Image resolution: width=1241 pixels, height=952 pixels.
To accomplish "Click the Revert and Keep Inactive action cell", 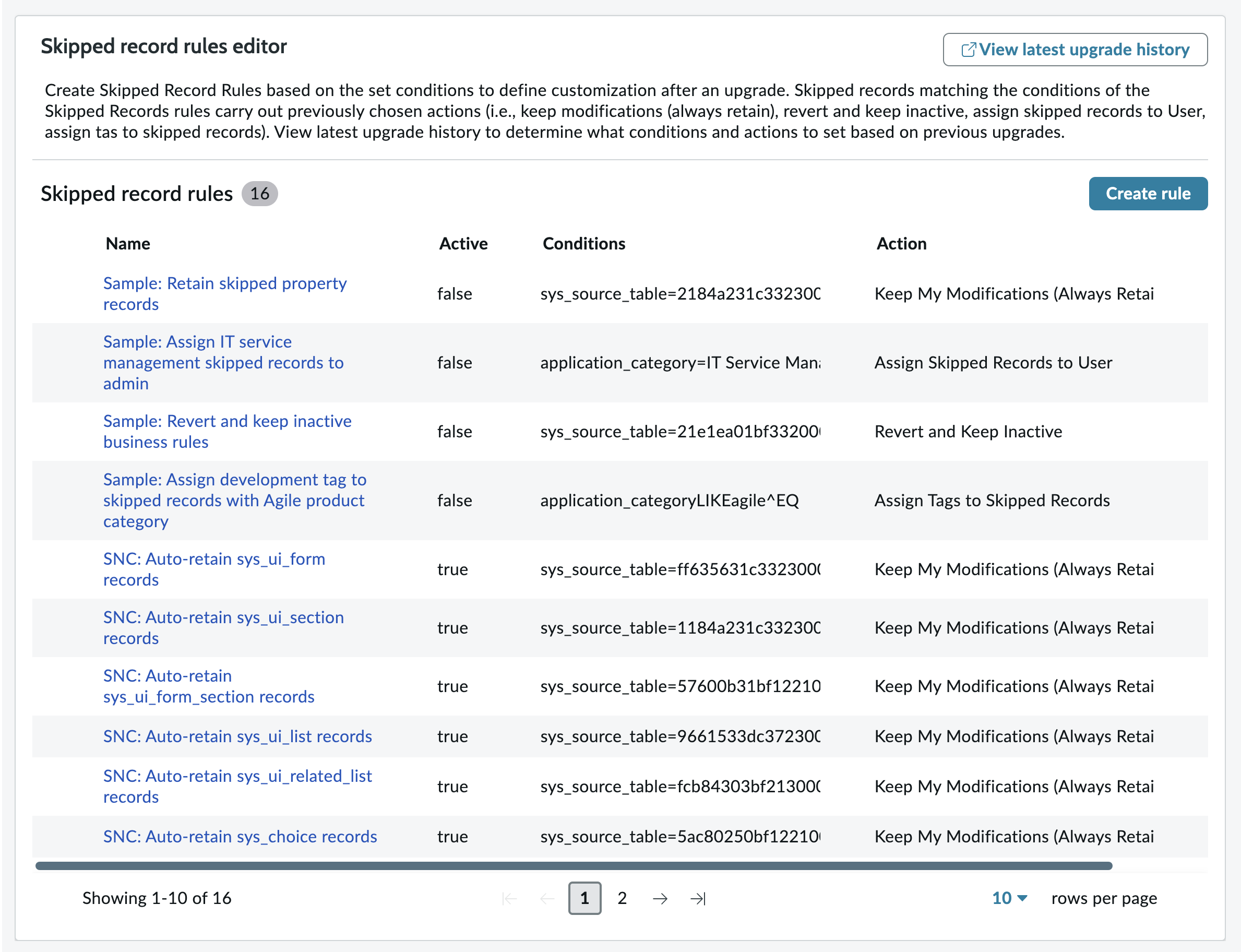I will click(968, 431).
